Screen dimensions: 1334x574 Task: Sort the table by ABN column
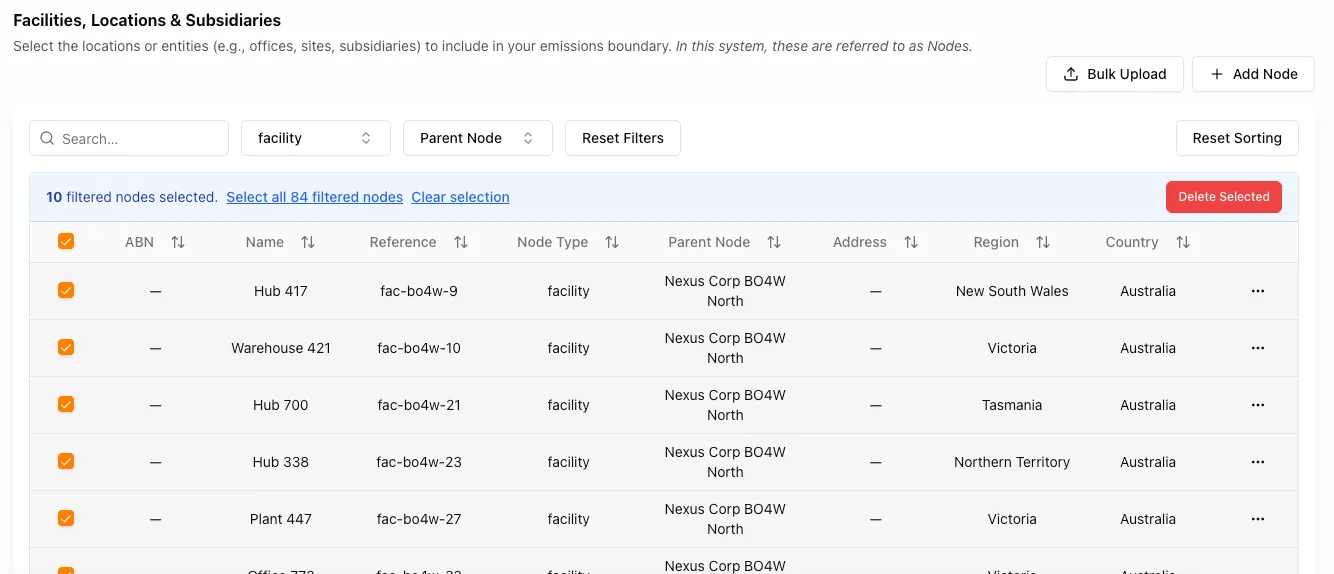coord(178,242)
